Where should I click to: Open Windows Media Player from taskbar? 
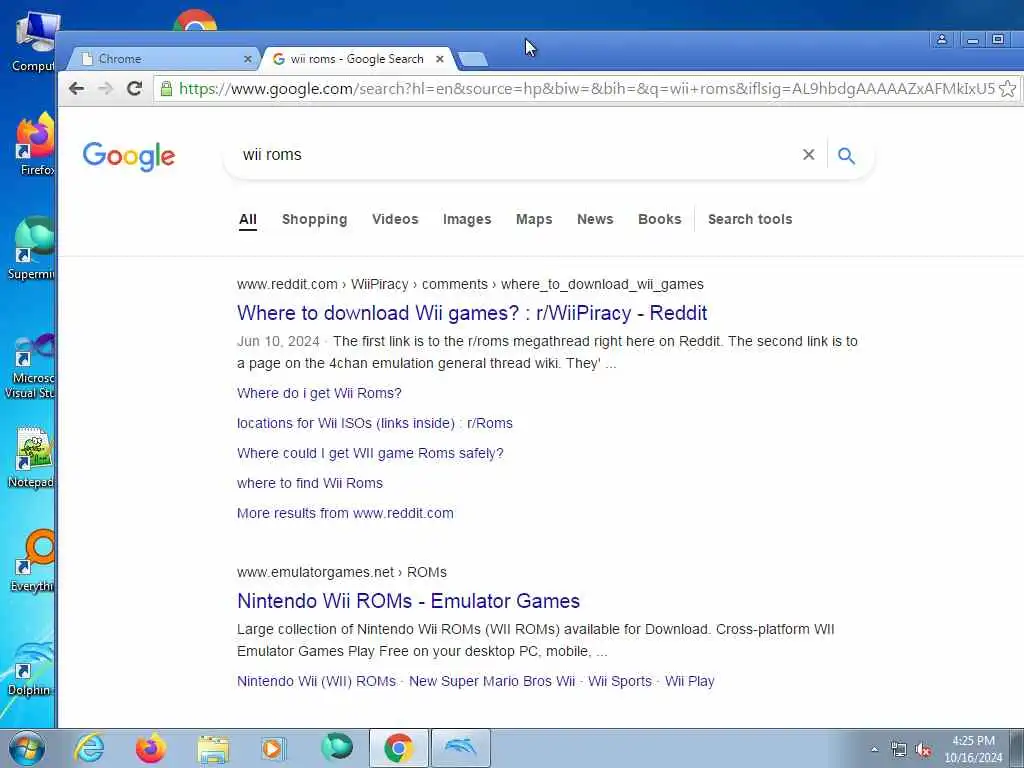(x=273, y=748)
